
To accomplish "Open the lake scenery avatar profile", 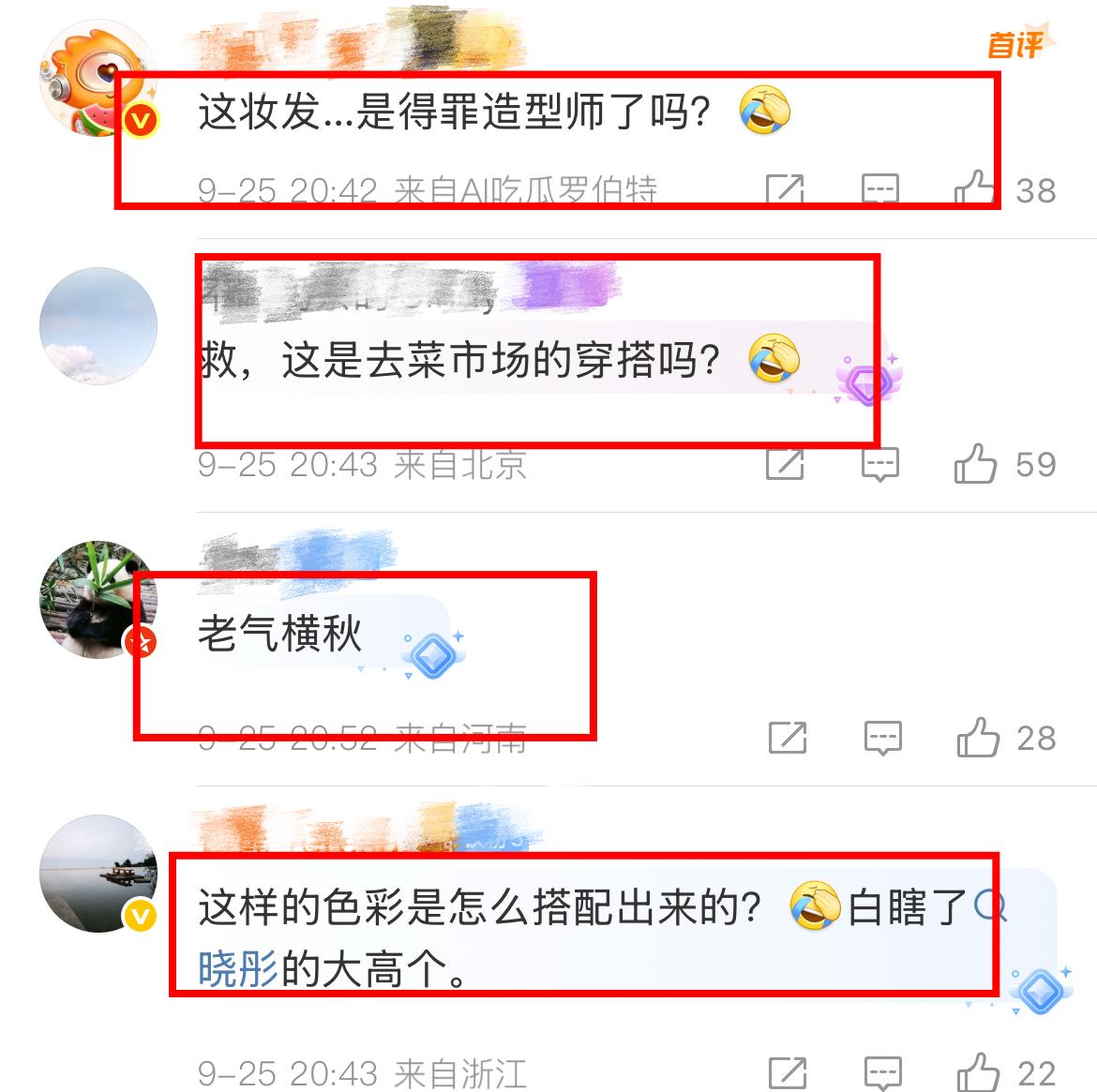I will (x=98, y=873).
